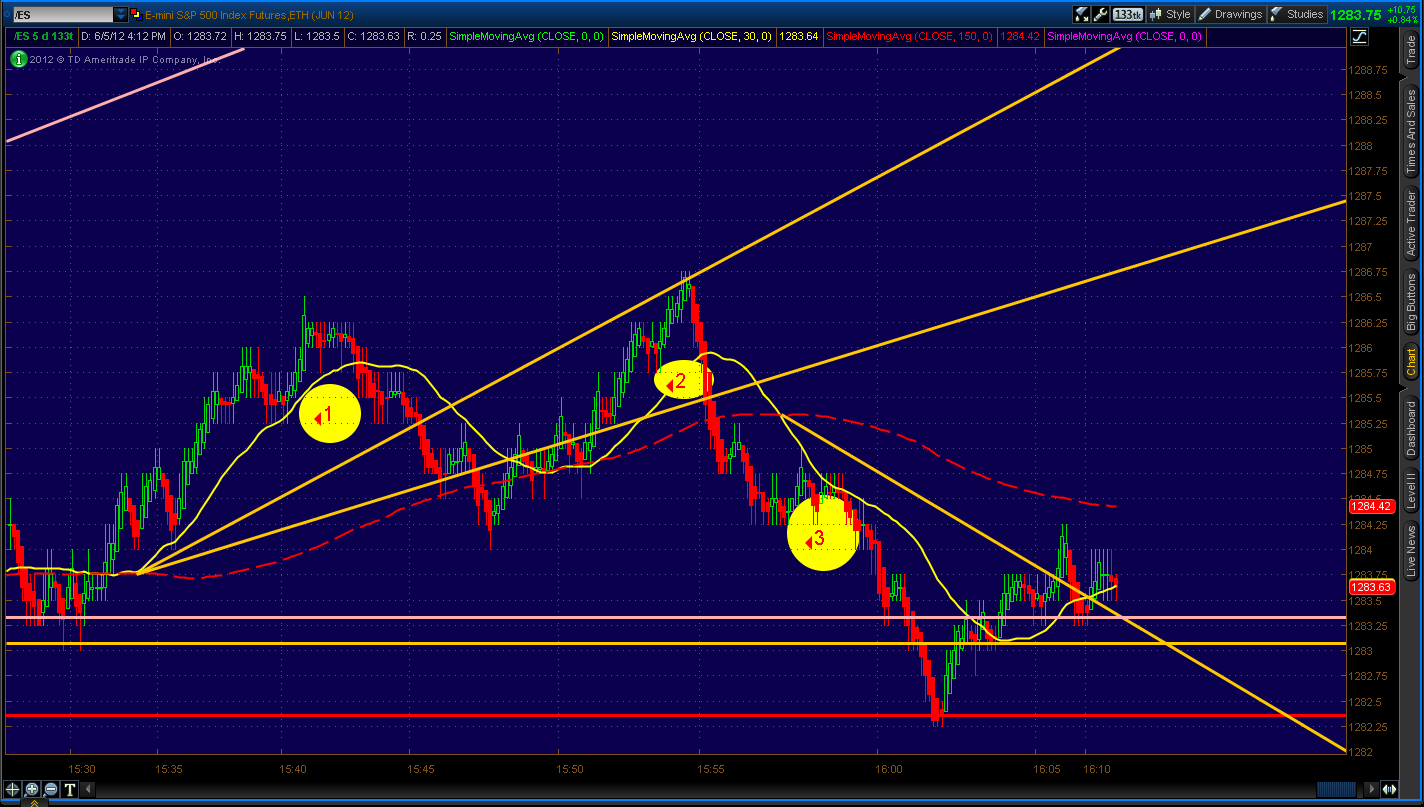Click the 1284.42 red average value in header

tap(1020, 37)
